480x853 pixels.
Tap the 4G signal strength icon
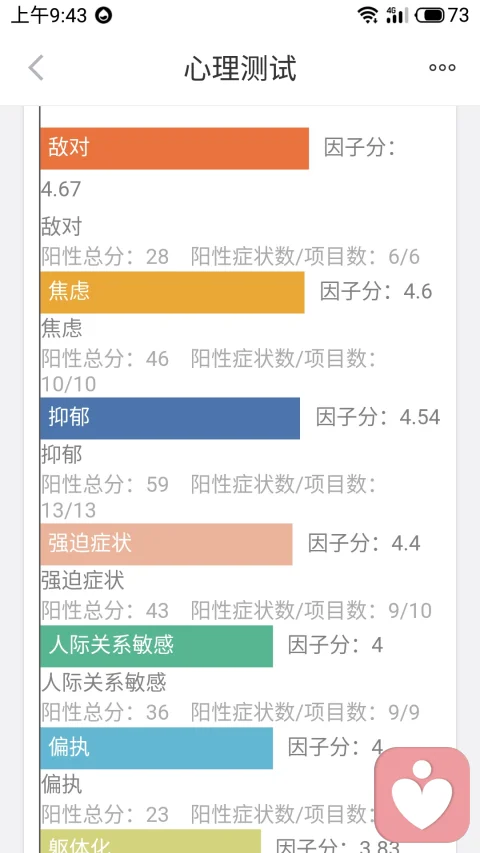pyautogui.click(x=397, y=15)
